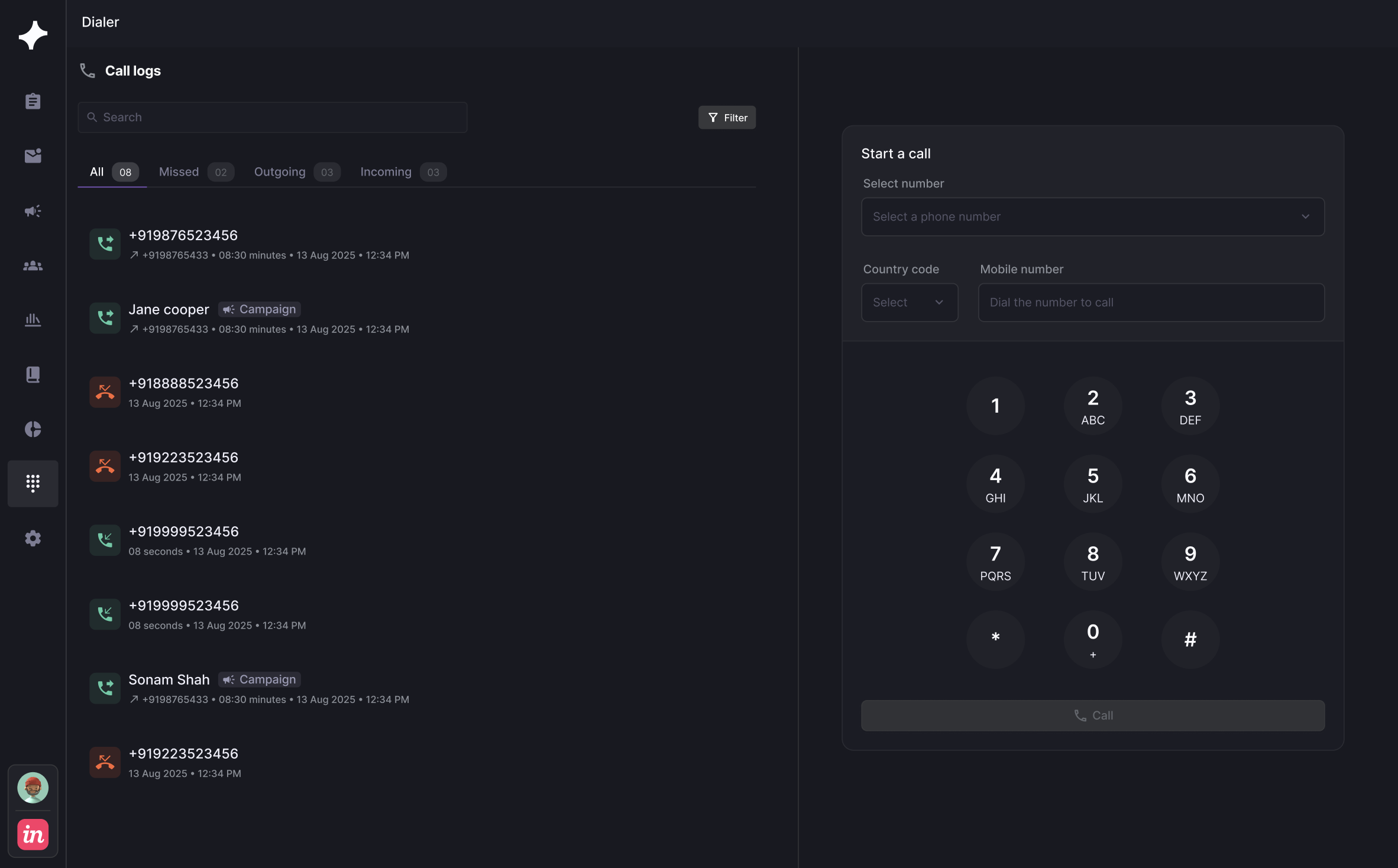This screenshot has width=1398, height=868.
Task: Switch to the Missed calls tab
Action: click(x=196, y=172)
